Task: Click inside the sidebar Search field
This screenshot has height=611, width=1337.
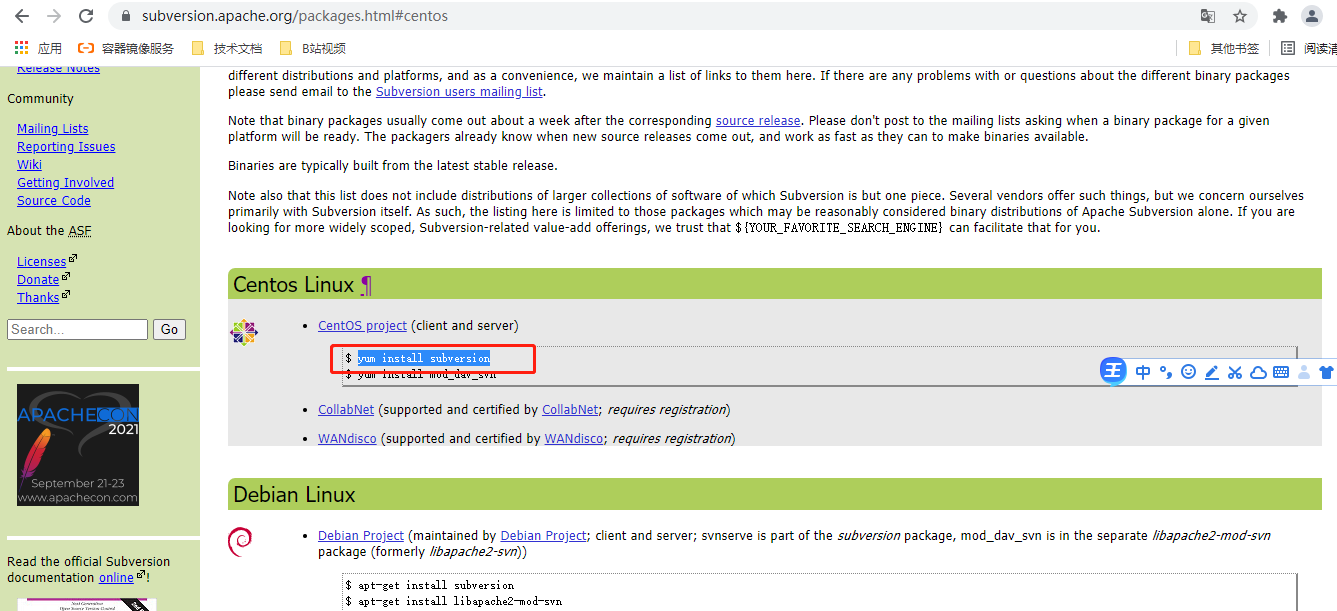Action: [77, 329]
